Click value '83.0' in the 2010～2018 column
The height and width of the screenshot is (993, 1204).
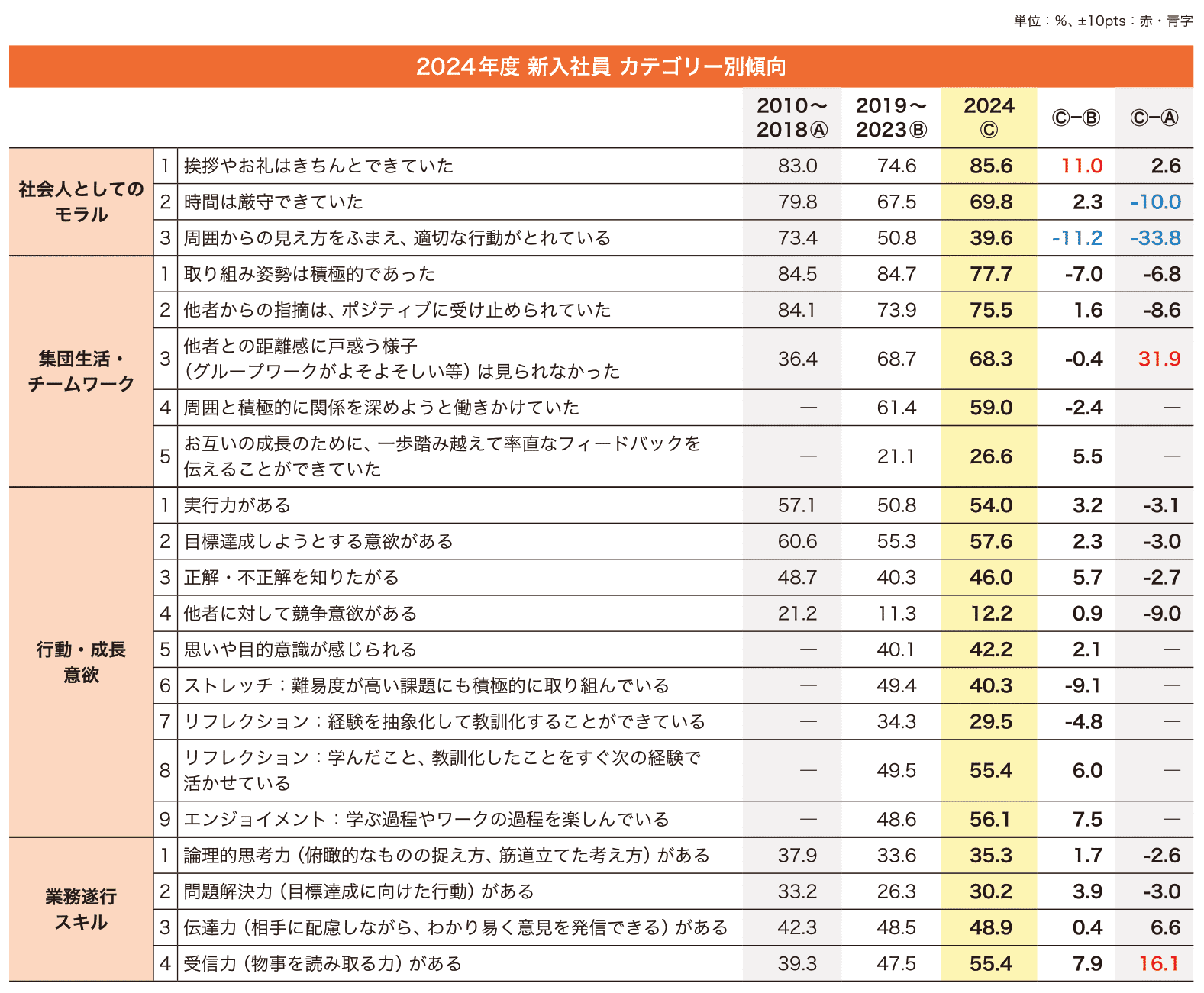pos(798,166)
